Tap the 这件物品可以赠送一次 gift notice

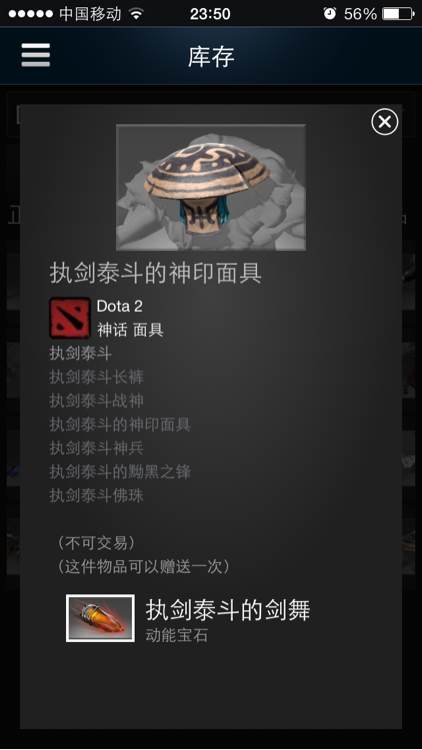pos(144,567)
